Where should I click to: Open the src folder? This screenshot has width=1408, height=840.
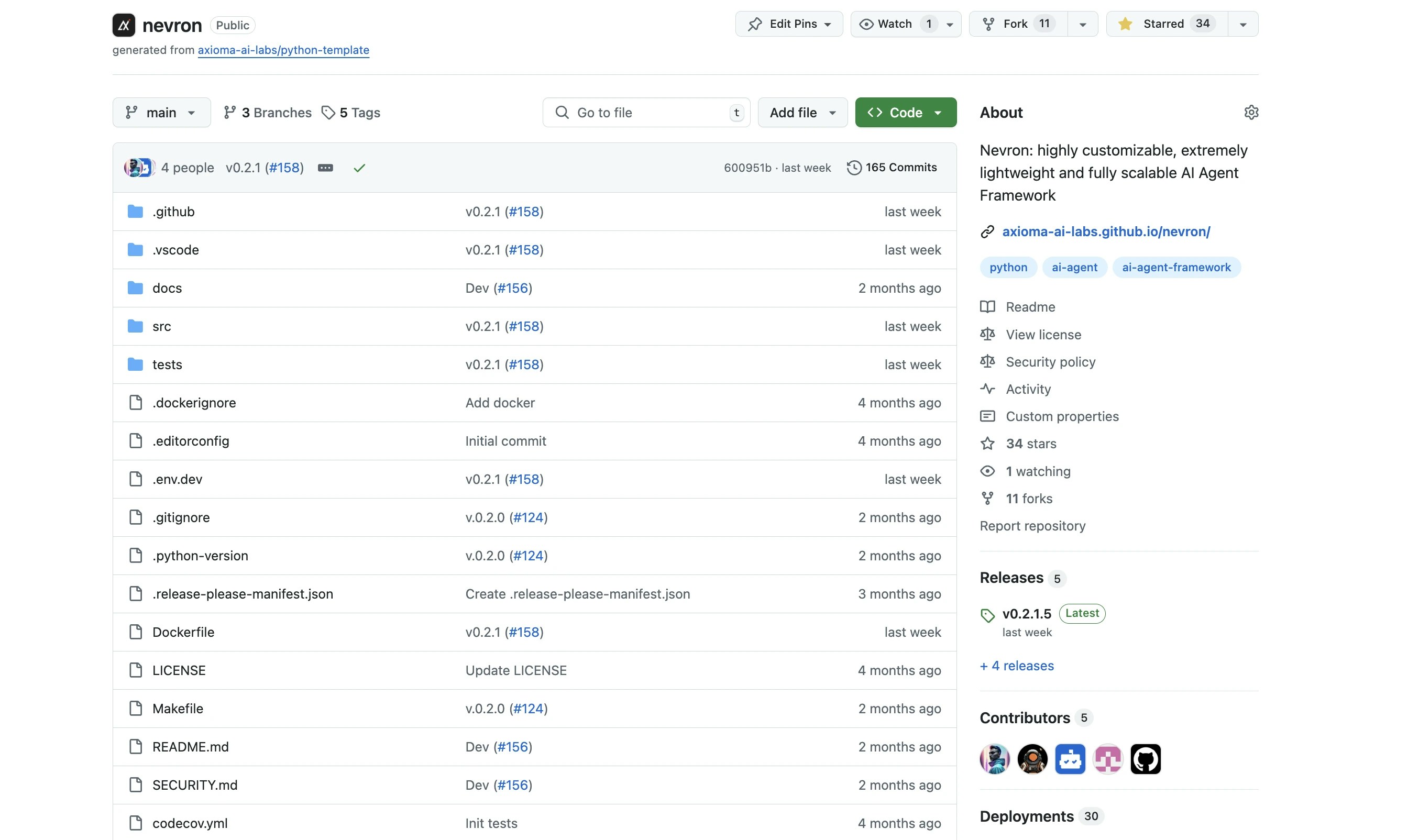pos(161,327)
